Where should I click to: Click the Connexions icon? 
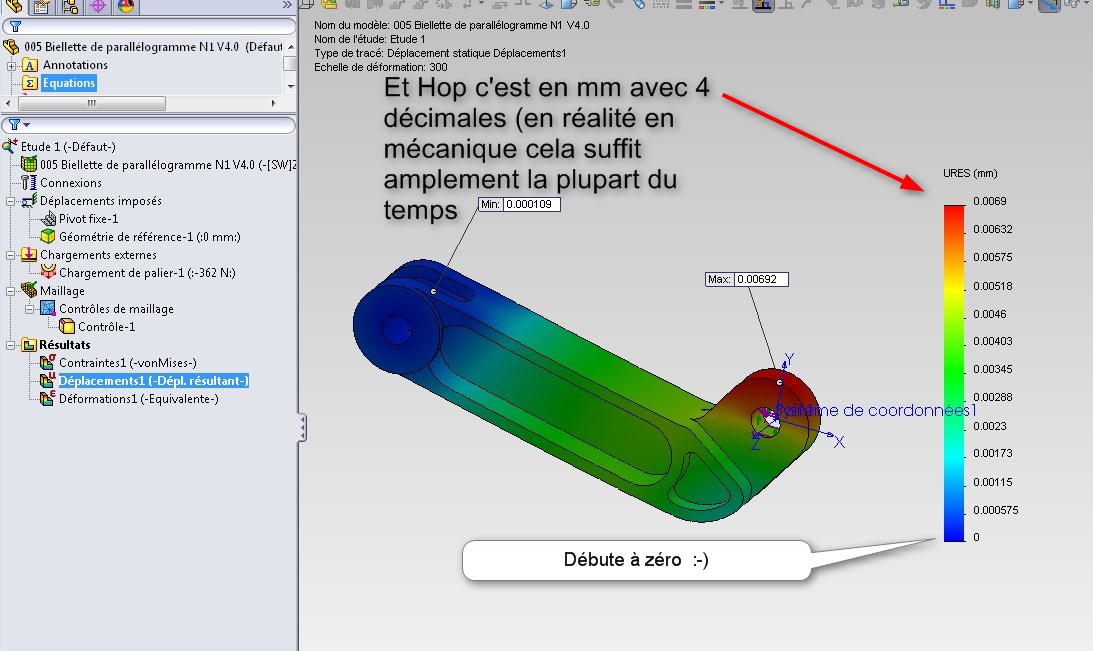click(29, 183)
